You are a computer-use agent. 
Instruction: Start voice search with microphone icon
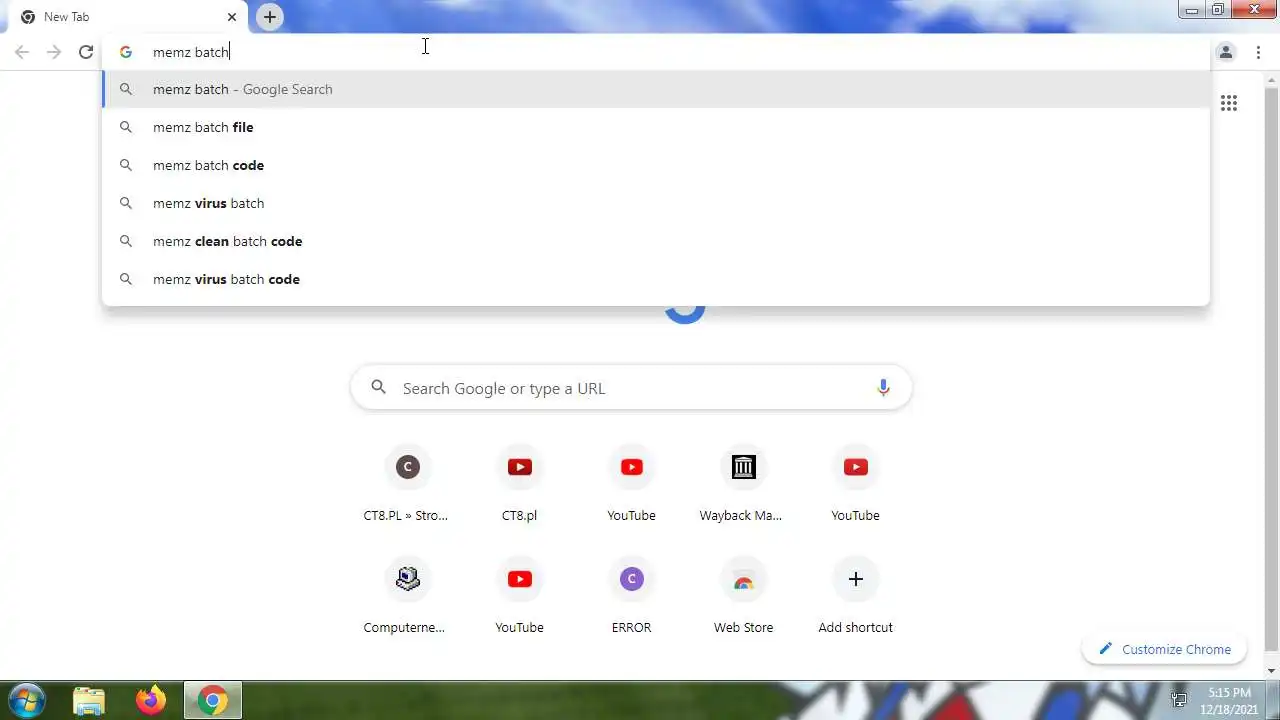pos(883,388)
